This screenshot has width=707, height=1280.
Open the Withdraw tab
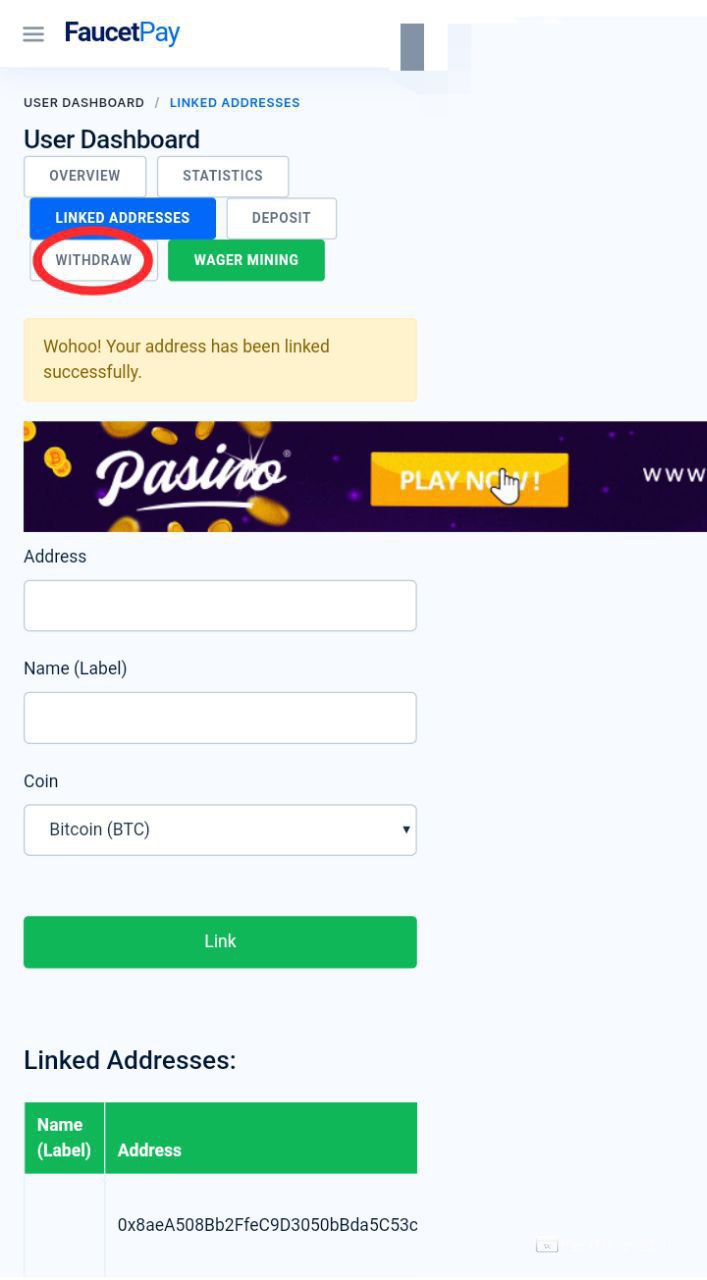(93, 260)
